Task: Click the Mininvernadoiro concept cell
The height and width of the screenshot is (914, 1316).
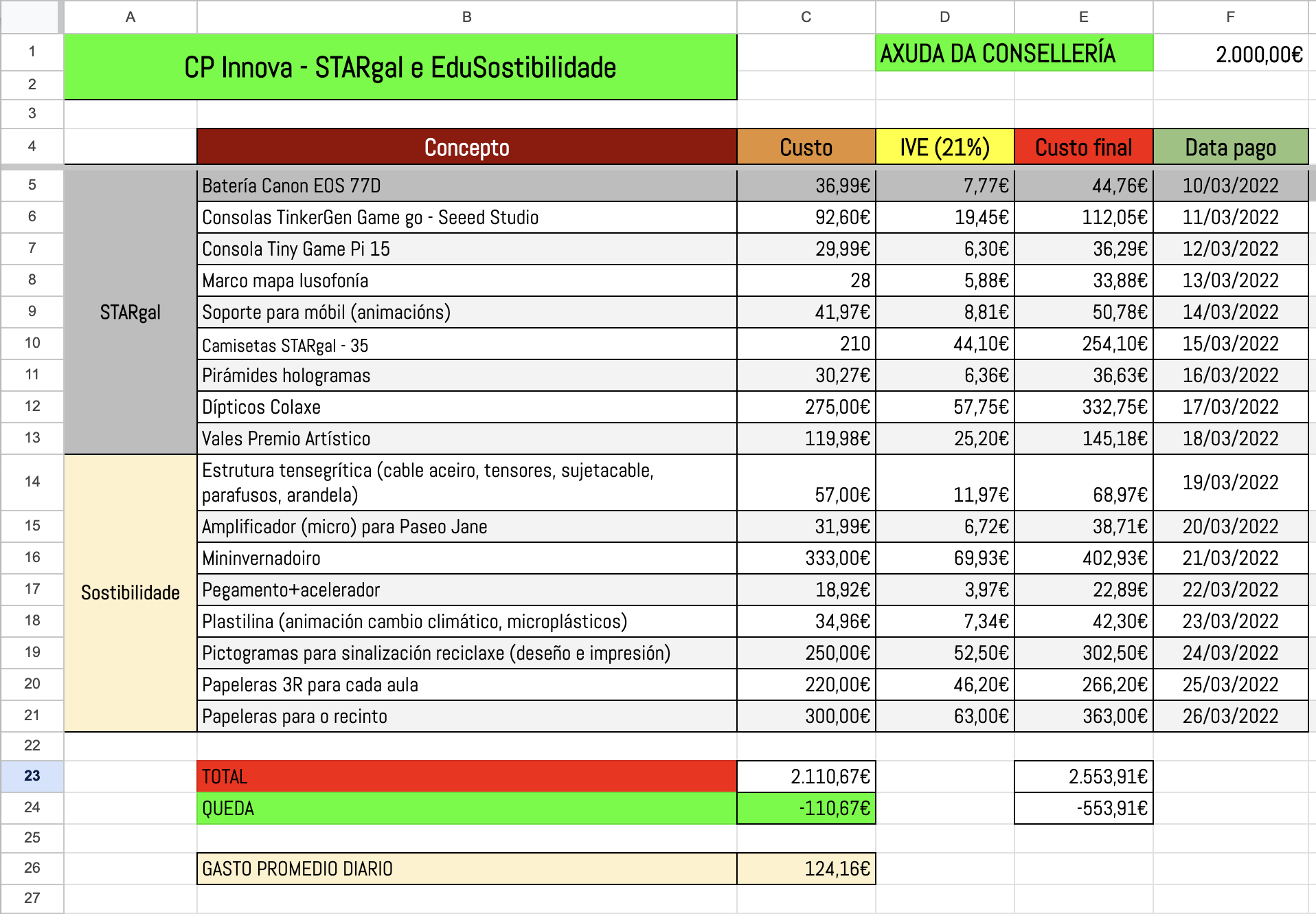Action: (467, 558)
